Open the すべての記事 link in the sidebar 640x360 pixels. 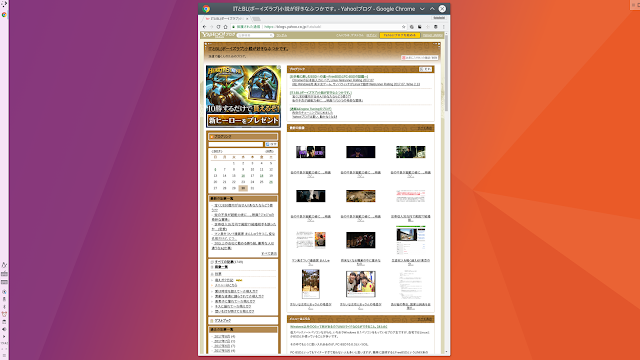(x=224, y=262)
